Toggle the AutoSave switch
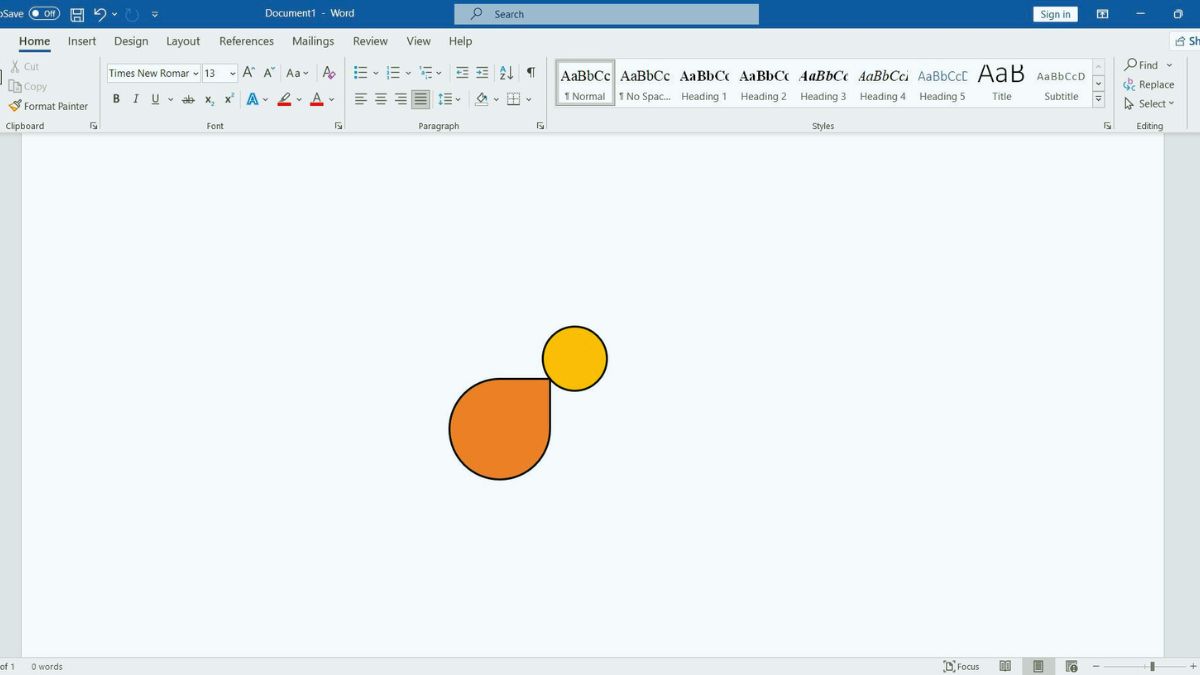This screenshot has width=1200, height=675. point(44,14)
